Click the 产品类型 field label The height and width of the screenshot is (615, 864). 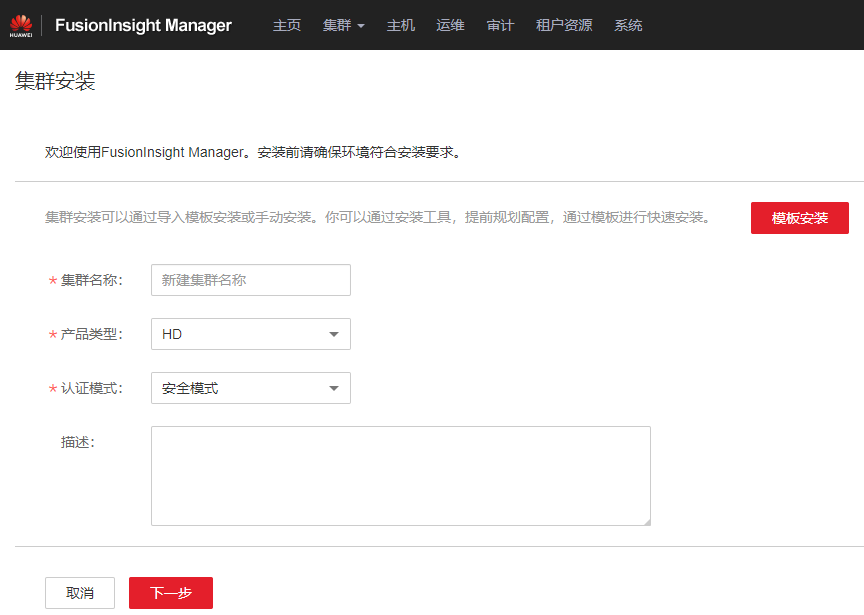tap(91, 334)
